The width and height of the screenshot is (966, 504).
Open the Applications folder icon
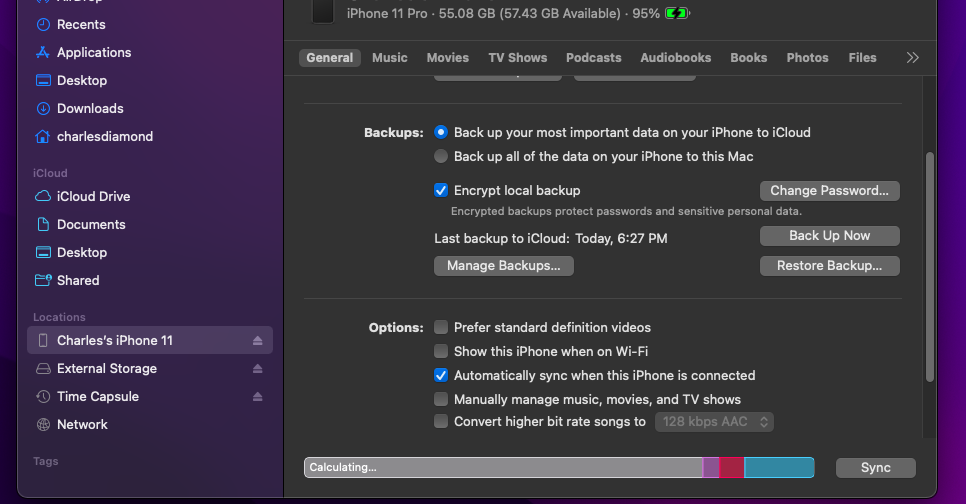point(43,53)
